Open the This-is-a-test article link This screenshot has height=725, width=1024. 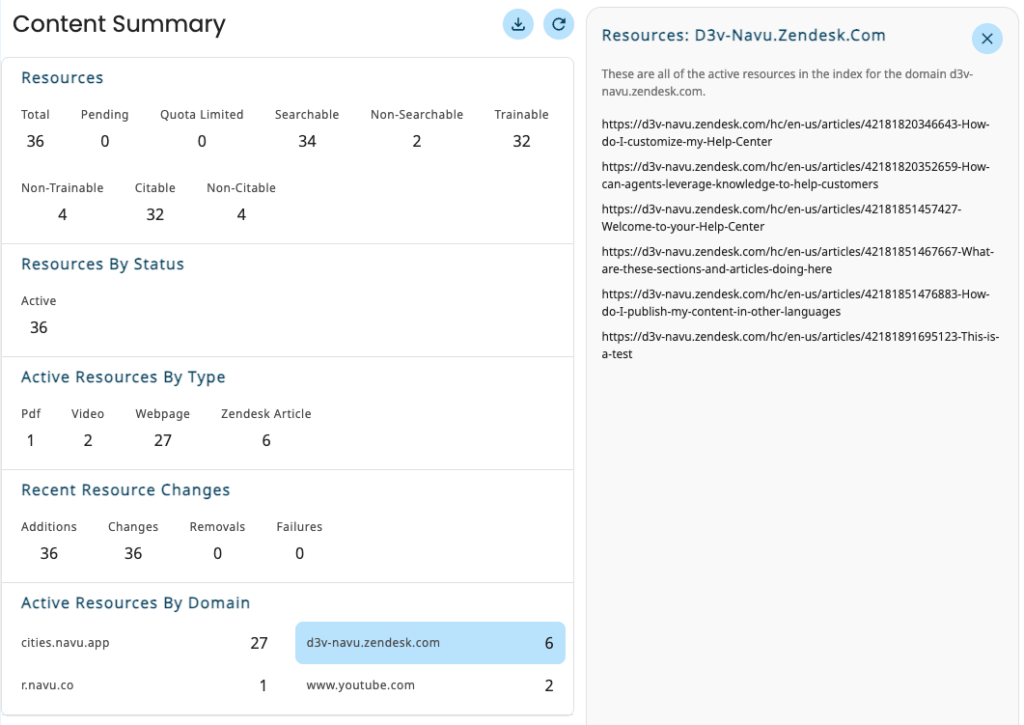click(800, 345)
